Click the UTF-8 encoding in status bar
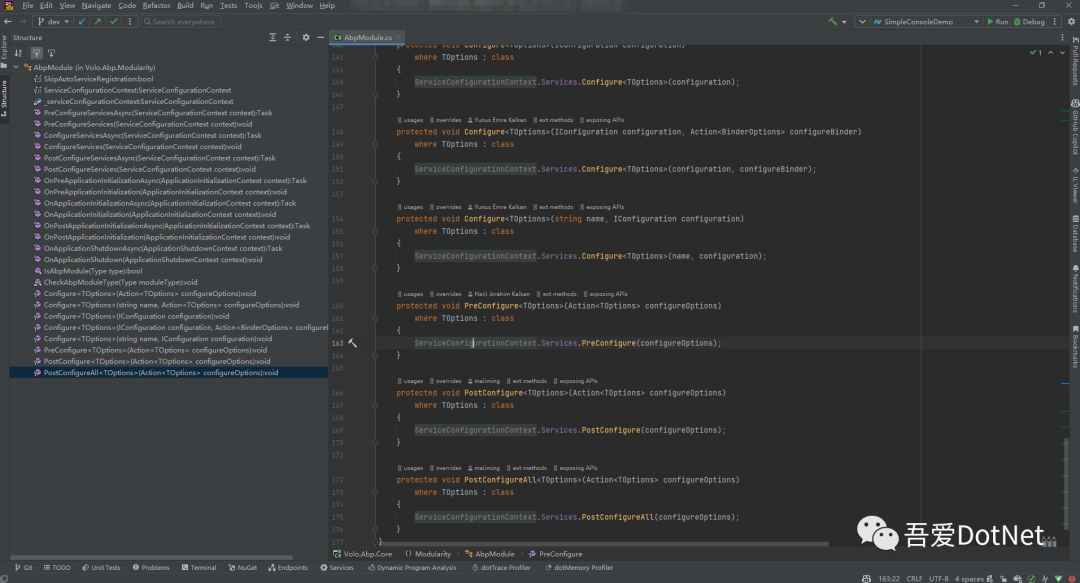The height and width of the screenshot is (583, 1080). click(938, 579)
